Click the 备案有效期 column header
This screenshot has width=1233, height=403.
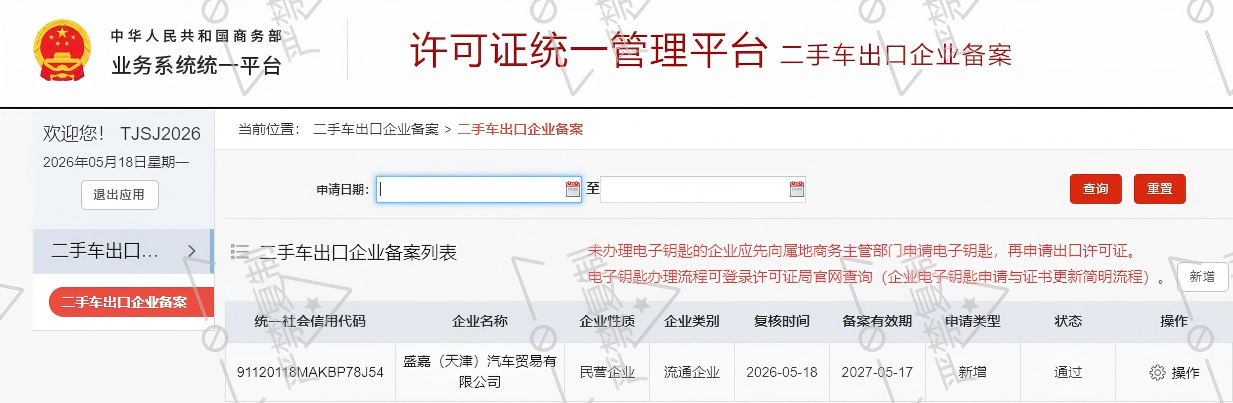tap(877, 321)
